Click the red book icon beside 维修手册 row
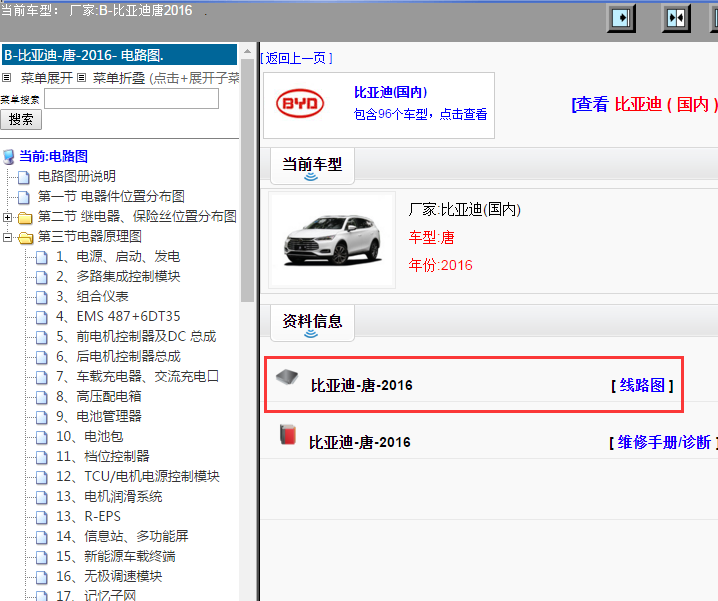718x601 pixels. tap(288, 434)
